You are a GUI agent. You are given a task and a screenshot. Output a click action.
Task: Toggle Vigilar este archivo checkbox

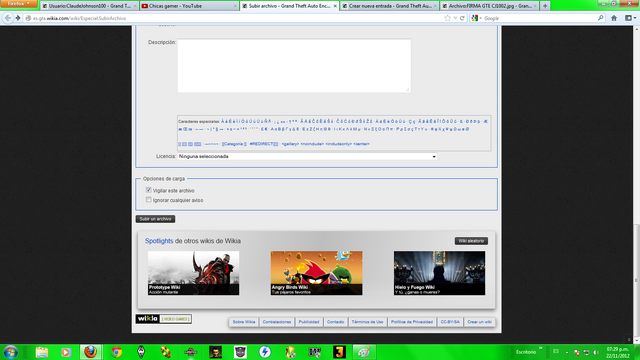tap(149, 190)
